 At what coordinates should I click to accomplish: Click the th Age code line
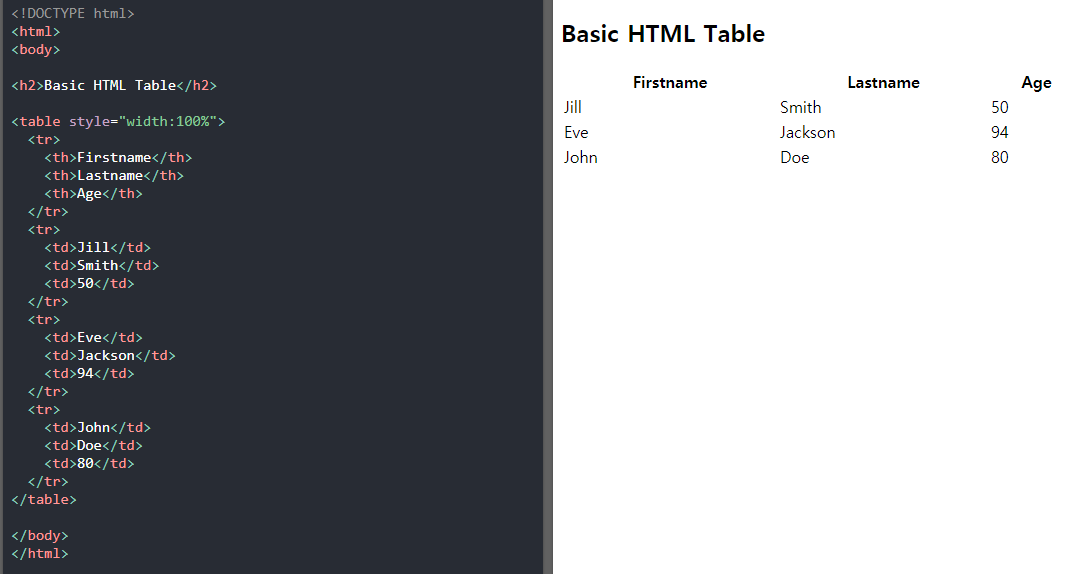[x=94, y=193]
